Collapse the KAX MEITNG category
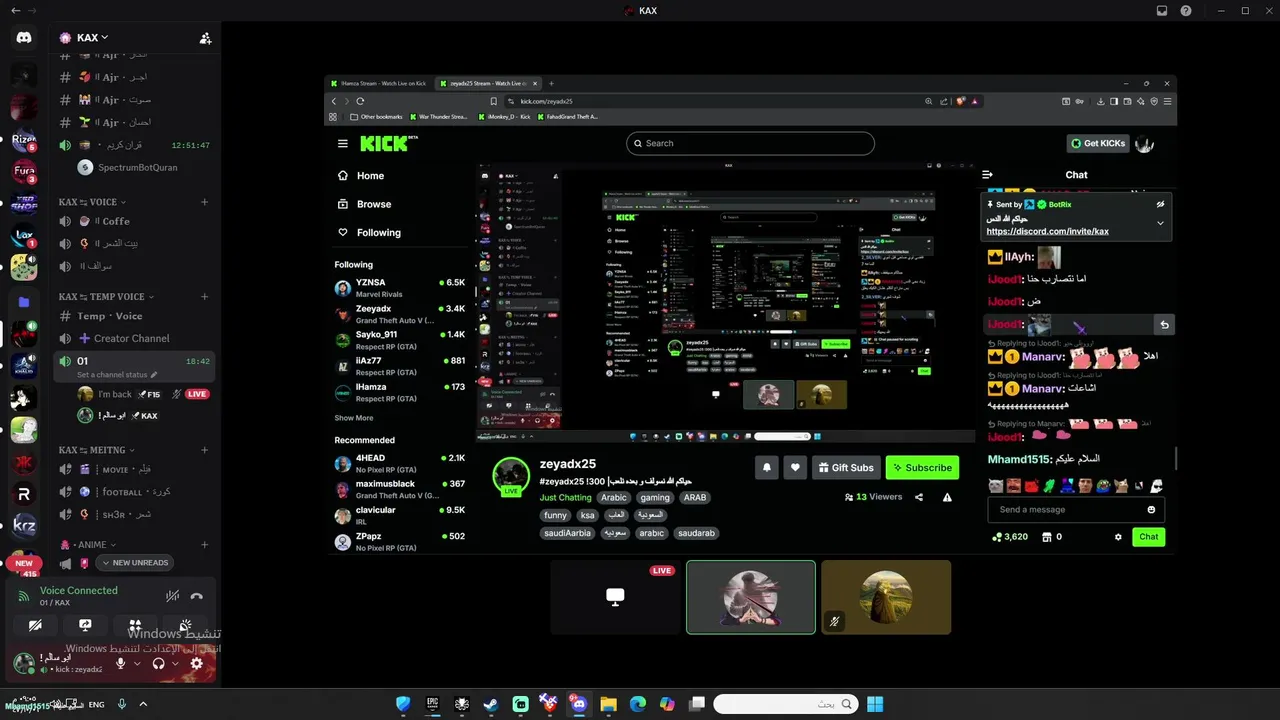The height and width of the screenshot is (720, 1280). pyautogui.click(x=96, y=451)
